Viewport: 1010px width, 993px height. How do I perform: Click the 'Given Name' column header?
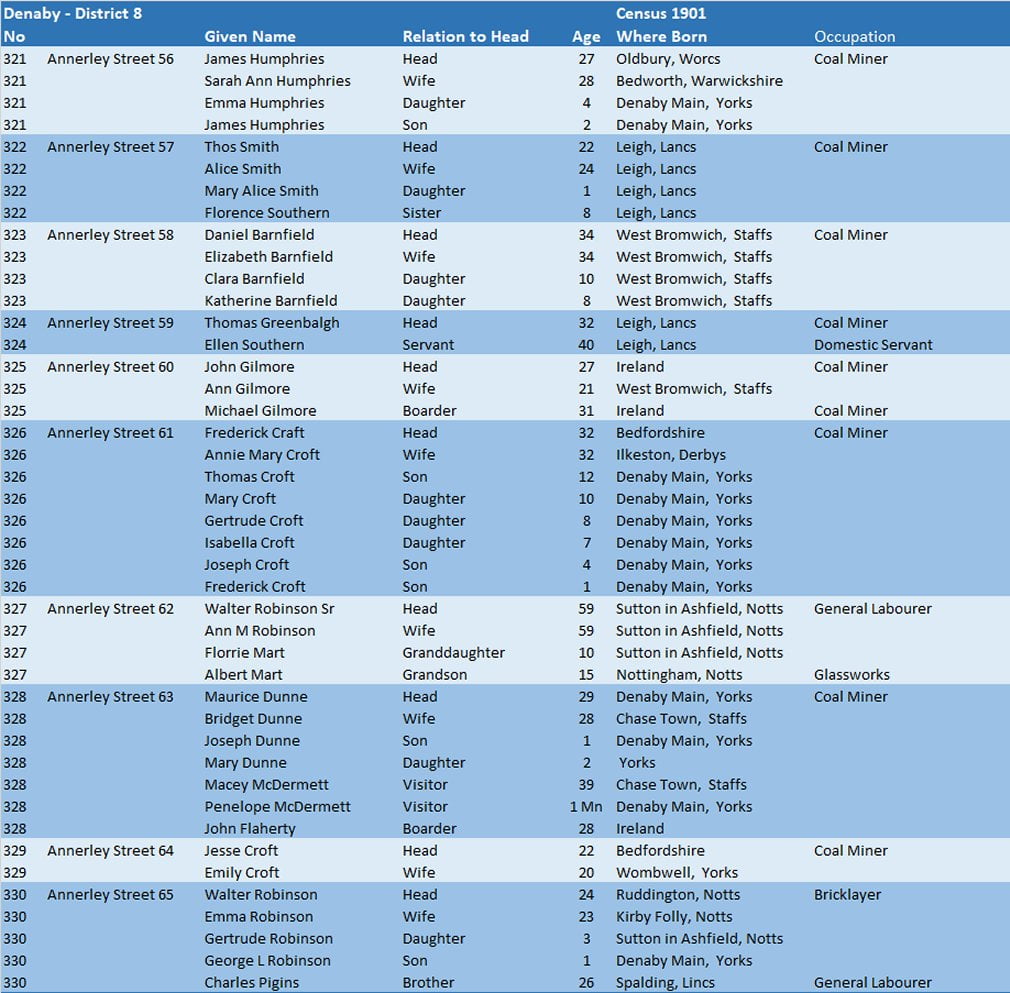pyautogui.click(x=250, y=37)
